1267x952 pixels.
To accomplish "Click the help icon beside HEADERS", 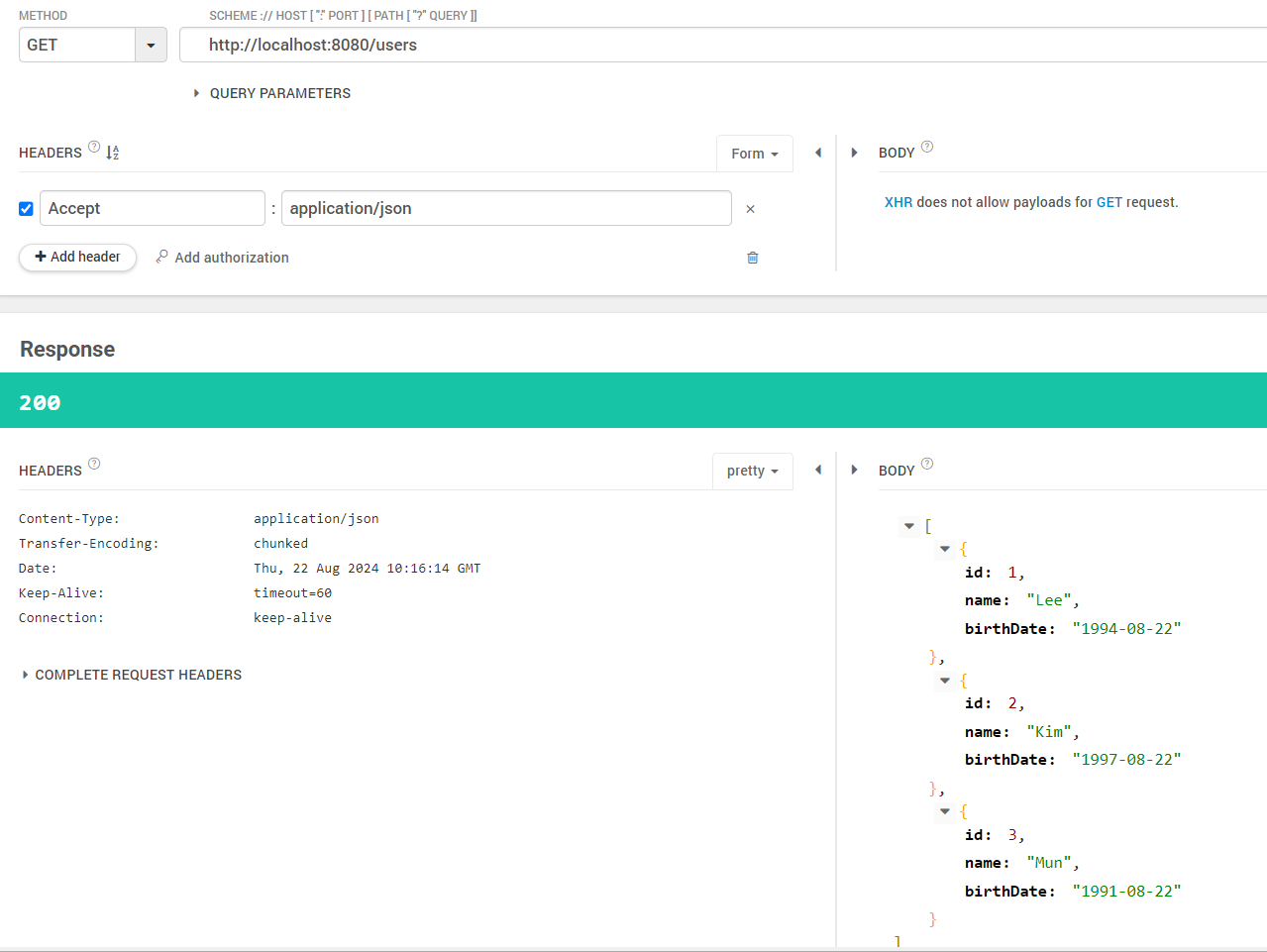I will click(x=93, y=146).
